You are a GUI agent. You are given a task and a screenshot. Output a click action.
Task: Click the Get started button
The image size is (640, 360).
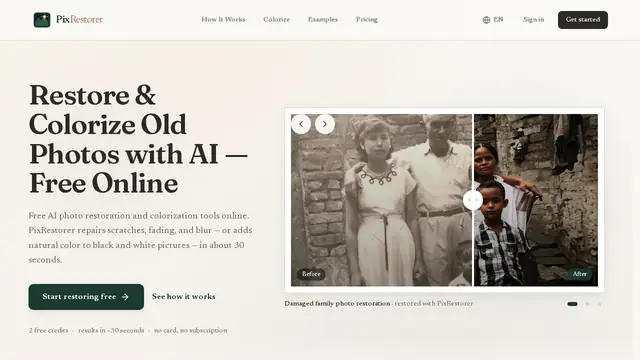coord(583,20)
